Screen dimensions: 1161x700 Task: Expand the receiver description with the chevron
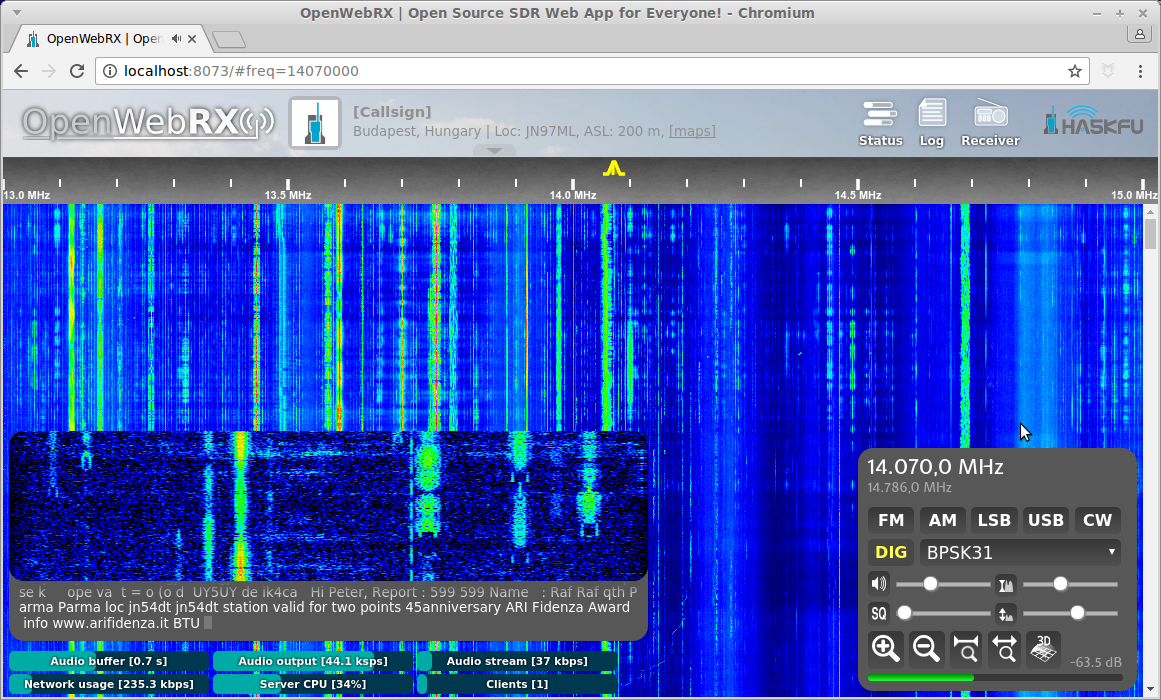coord(494,150)
